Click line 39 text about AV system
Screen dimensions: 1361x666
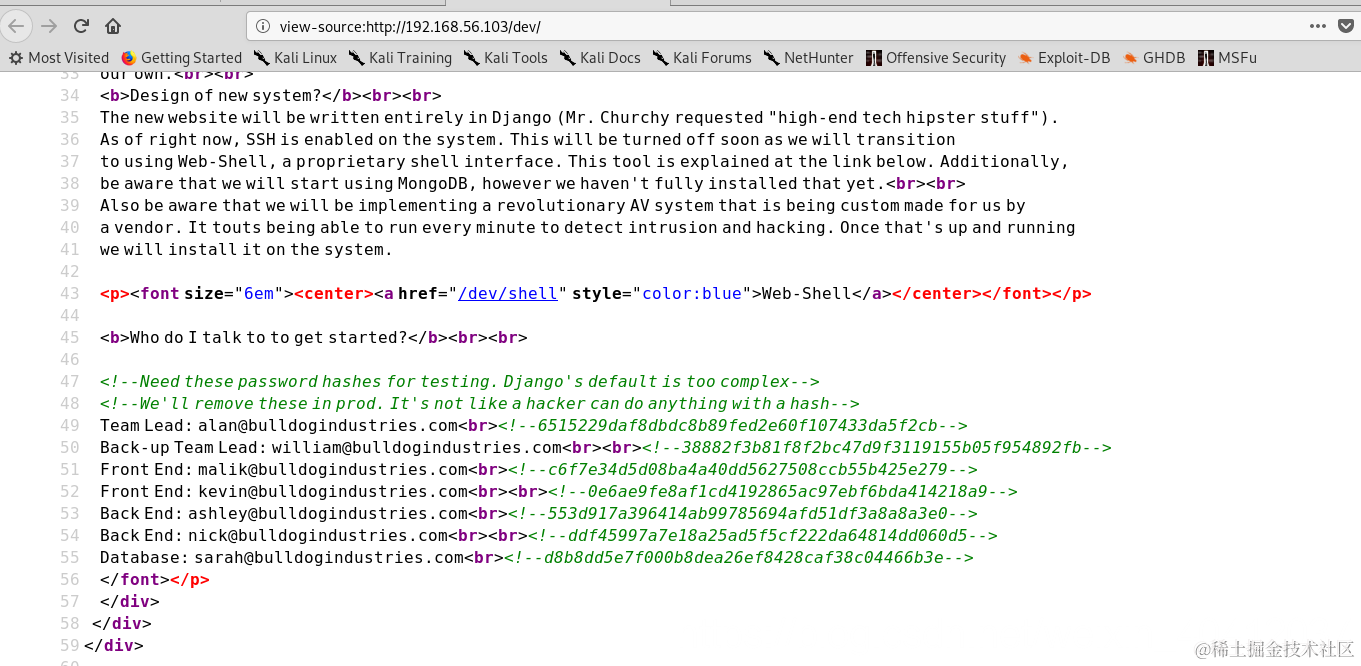pyautogui.click(x=563, y=205)
